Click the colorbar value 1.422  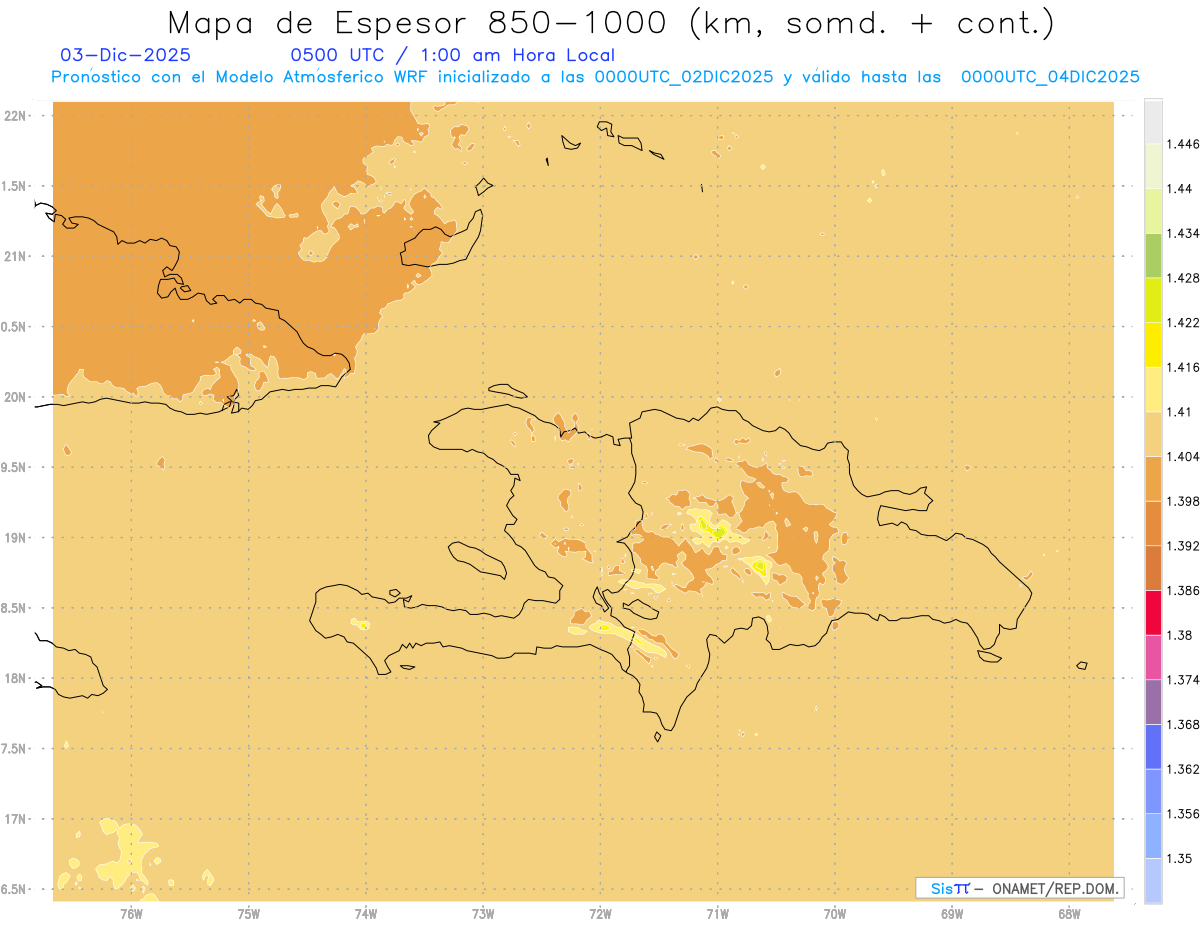tap(1184, 322)
